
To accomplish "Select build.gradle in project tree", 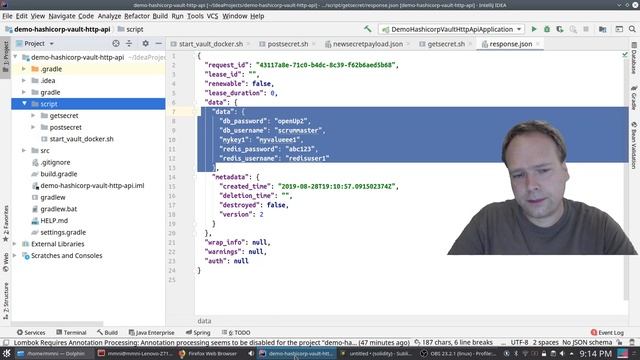I will [59, 174].
